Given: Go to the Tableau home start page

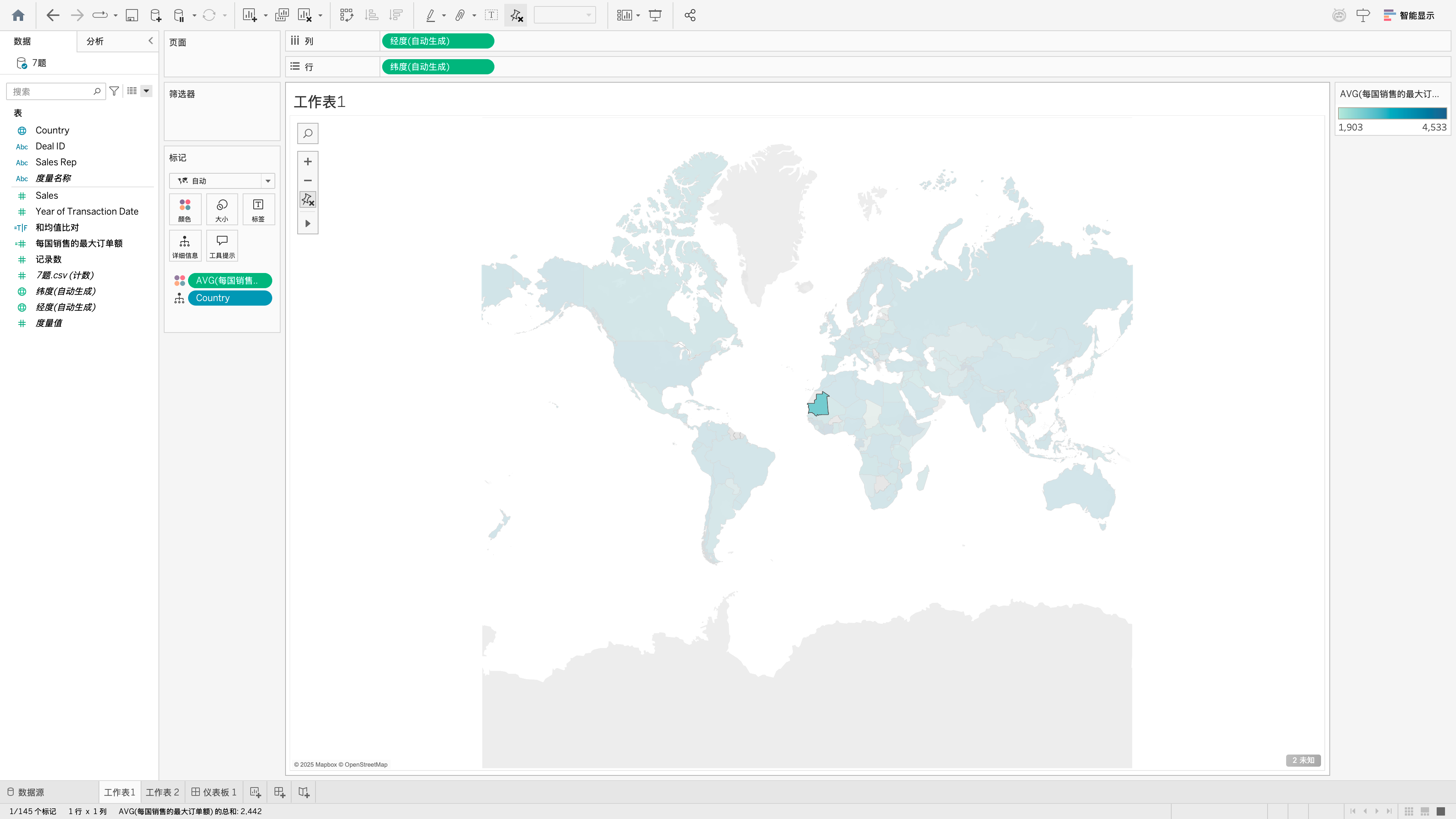Looking at the screenshot, I should pyautogui.click(x=18, y=15).
